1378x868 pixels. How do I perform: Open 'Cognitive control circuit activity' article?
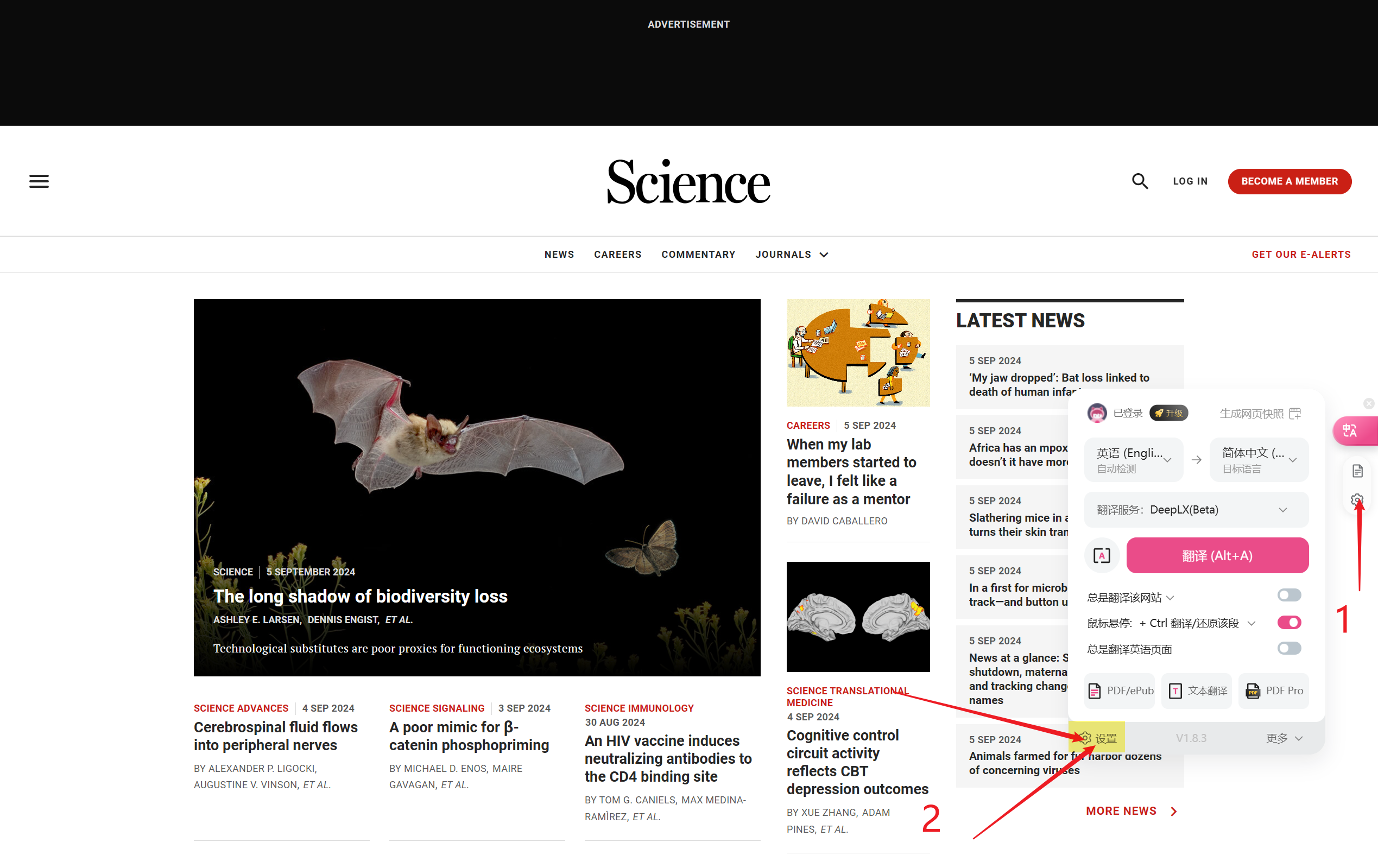pyautogui.click(x=857, y=762)
